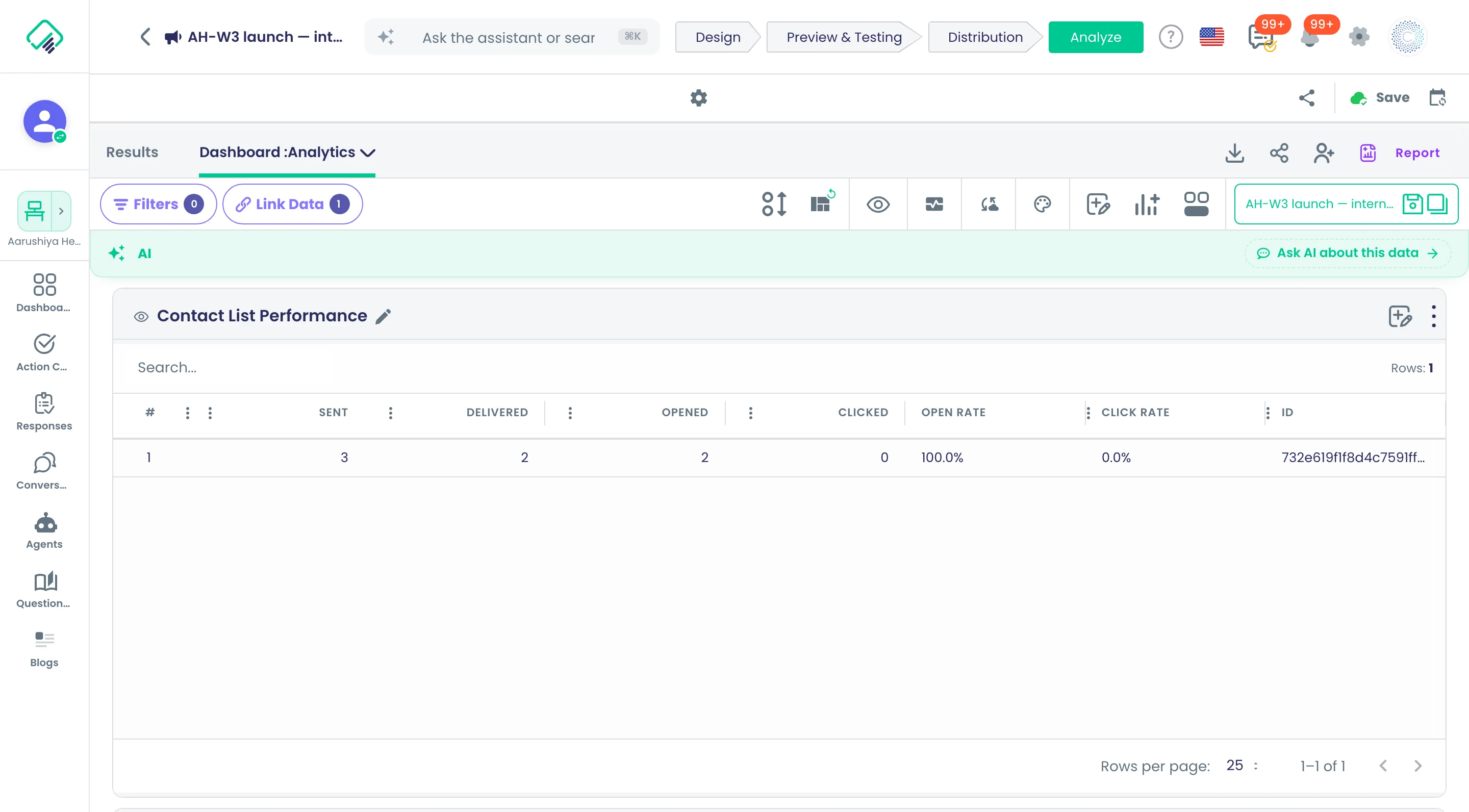This screenshot has width=1469, height=812.
Task: Open Action C... in left sidebar
Action: (44, 352)
